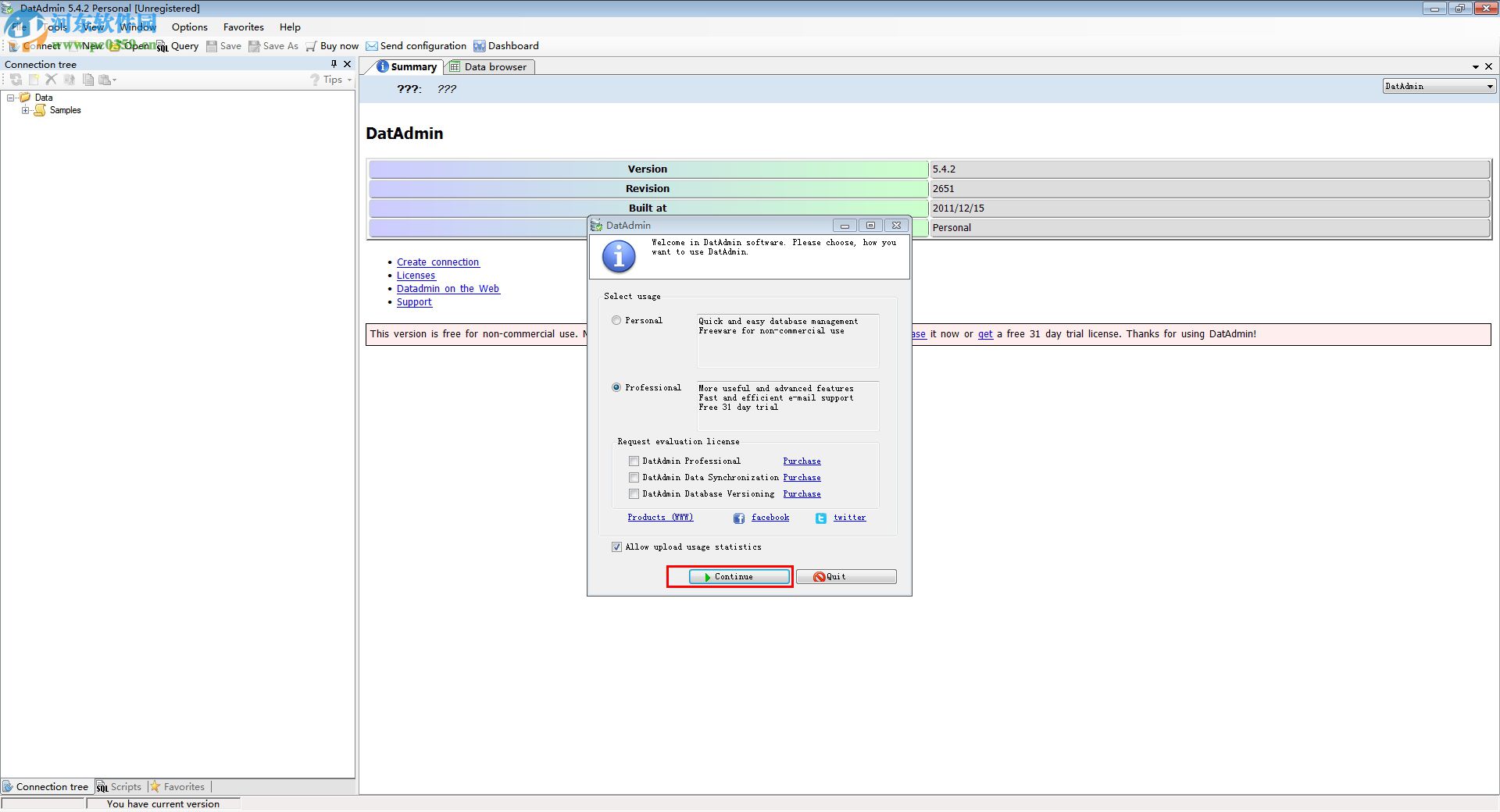The width and height of the screenshot is (1500, 812).
Task: Open the Help menu
Action: click(x=290, y=27)
